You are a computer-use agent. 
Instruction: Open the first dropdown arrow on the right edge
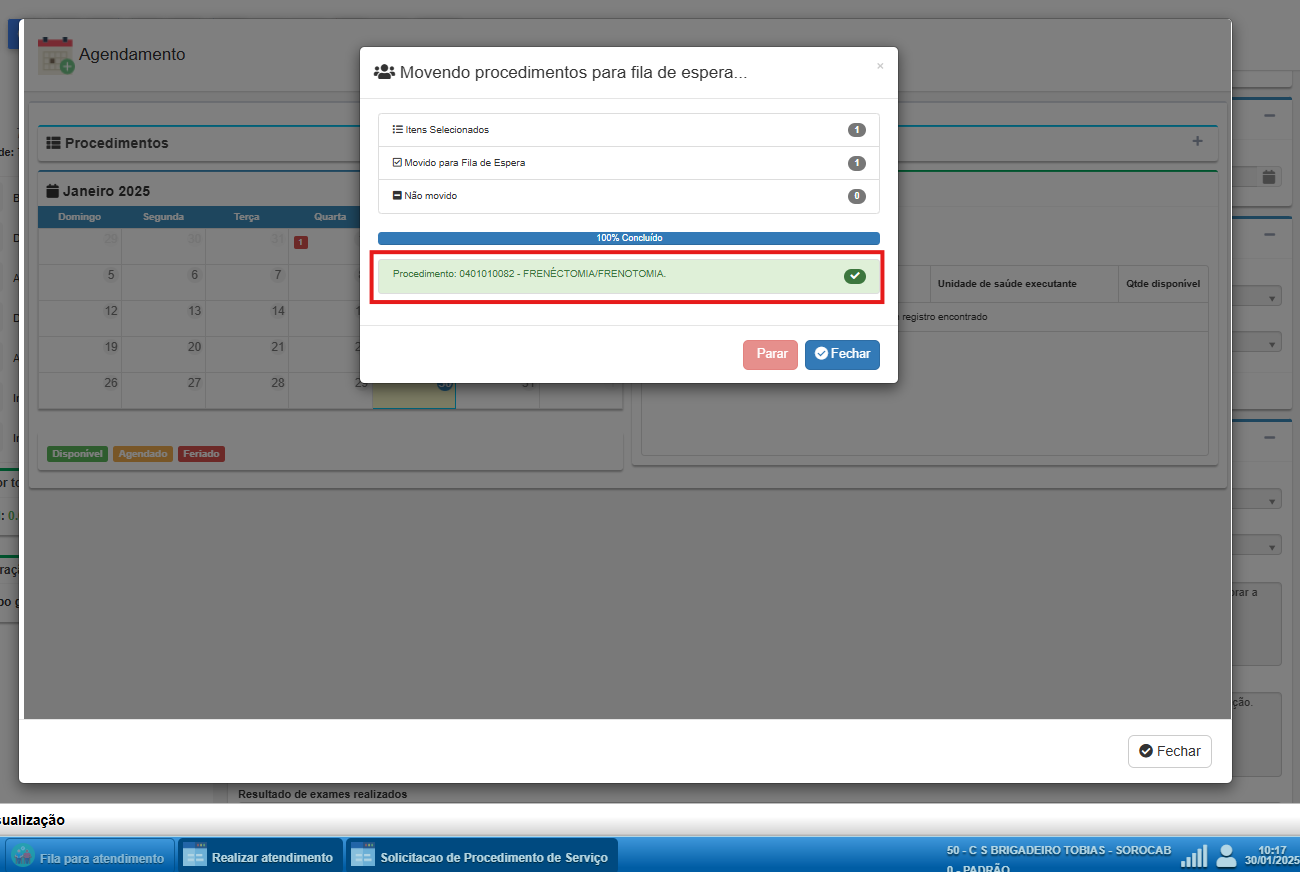tap(1273, 298)
